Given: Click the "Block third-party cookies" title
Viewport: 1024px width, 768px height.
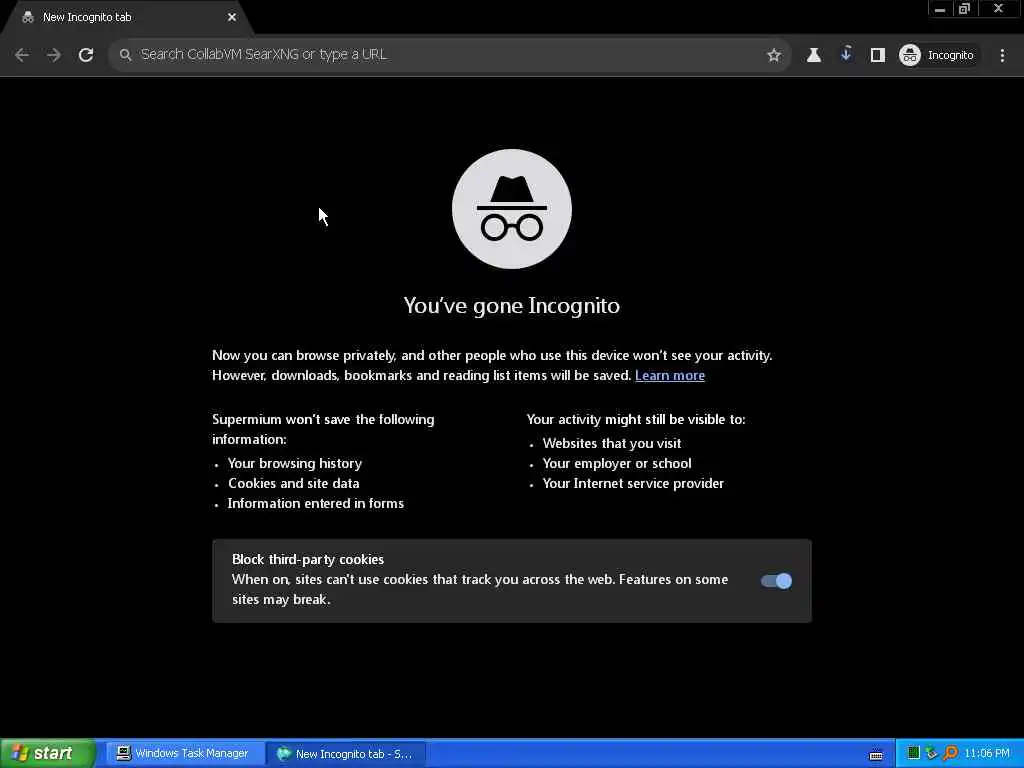Looking at the screenshot, I should [308, 560].
